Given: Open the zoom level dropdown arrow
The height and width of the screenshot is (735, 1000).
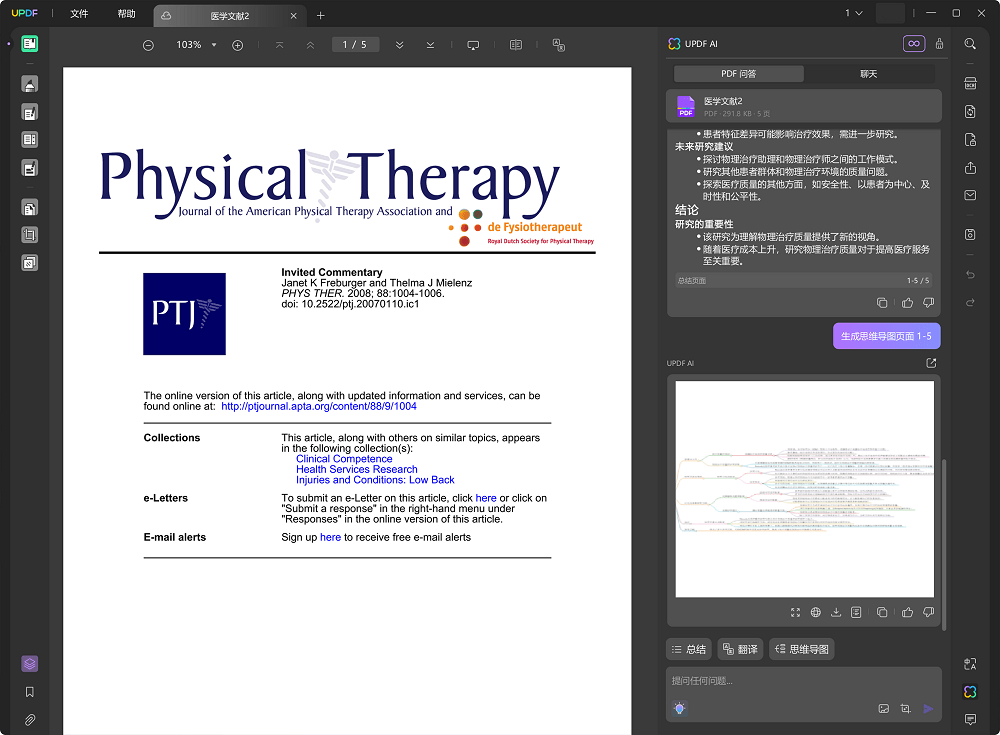Looking at the screenshot, I should click(214, 45).
